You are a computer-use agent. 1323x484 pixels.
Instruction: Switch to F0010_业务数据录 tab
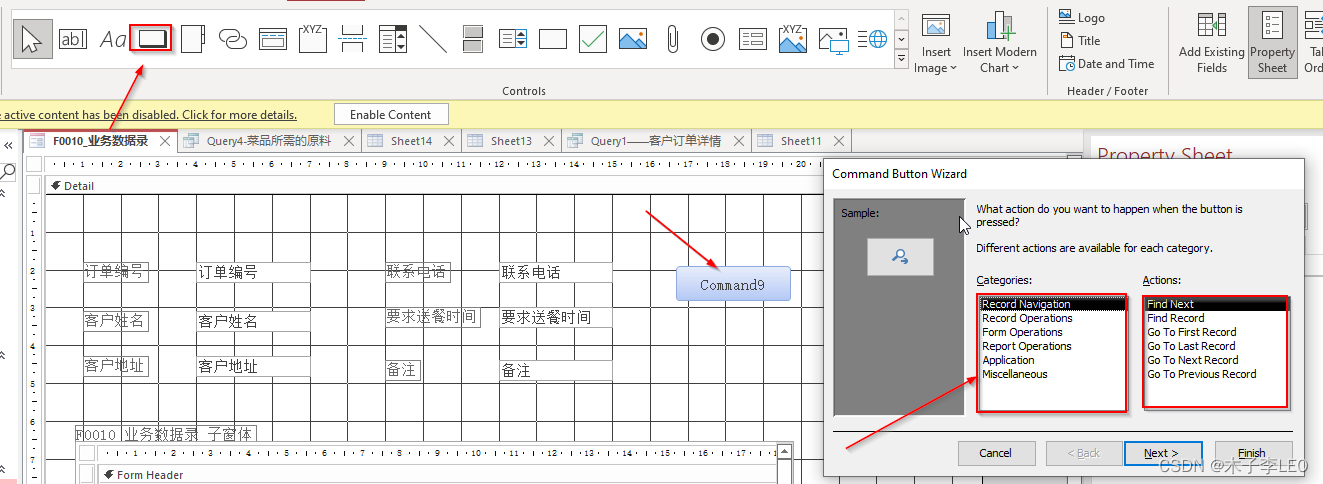(x=101, y=141)
